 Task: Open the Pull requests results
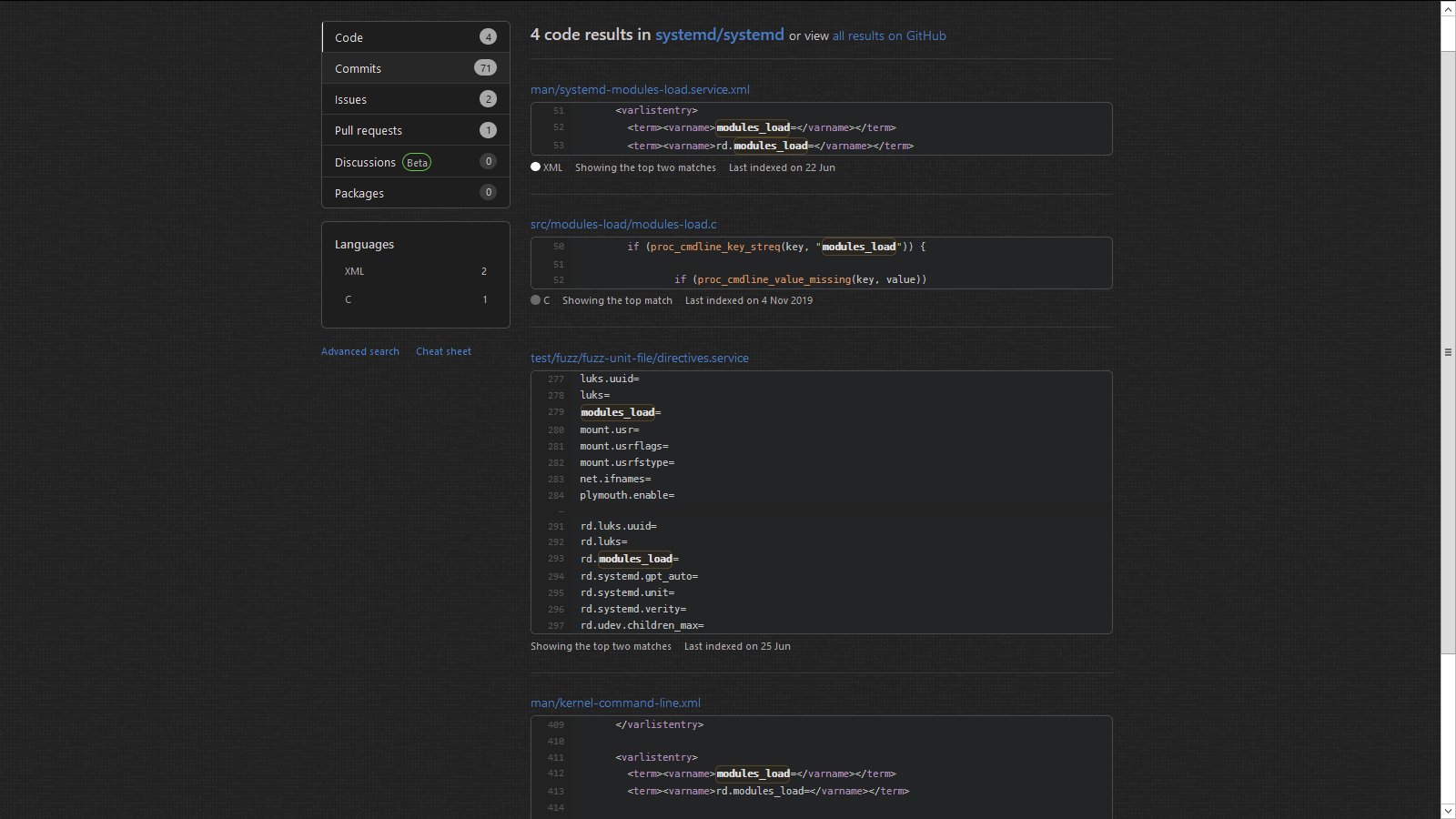pos(368,130)
